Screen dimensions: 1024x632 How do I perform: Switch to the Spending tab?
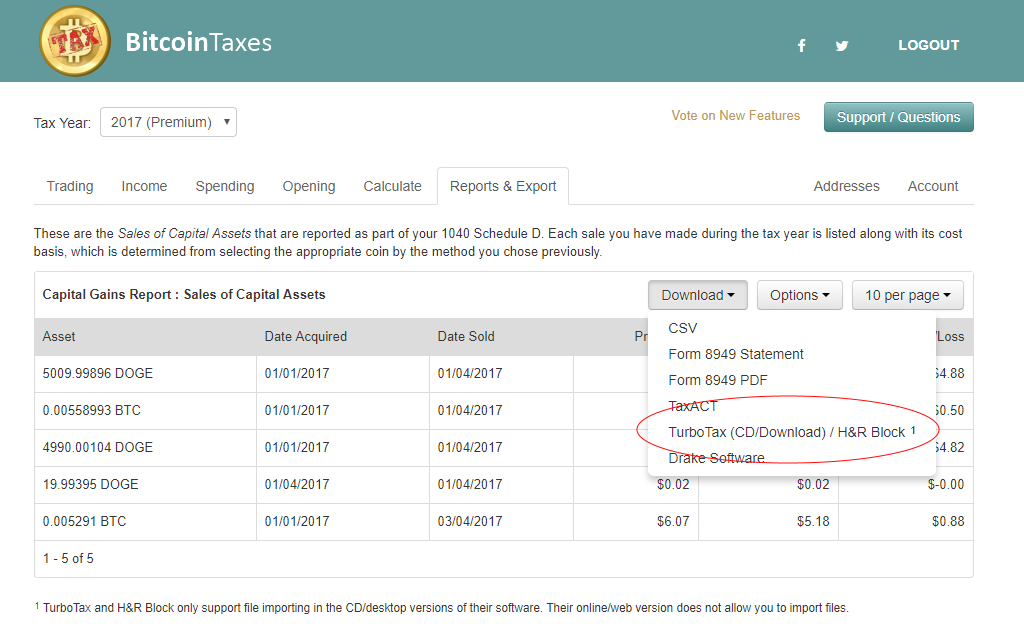[x=225, y=186]
